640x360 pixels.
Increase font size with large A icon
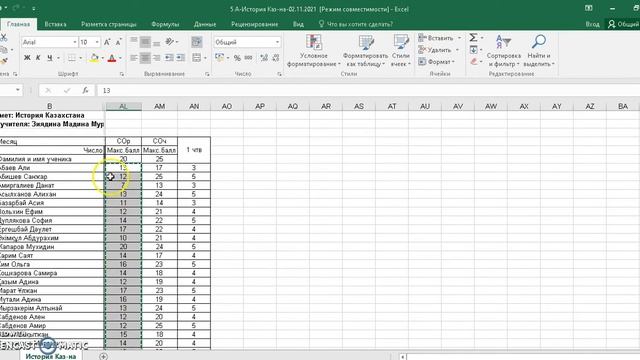point(107,42)
